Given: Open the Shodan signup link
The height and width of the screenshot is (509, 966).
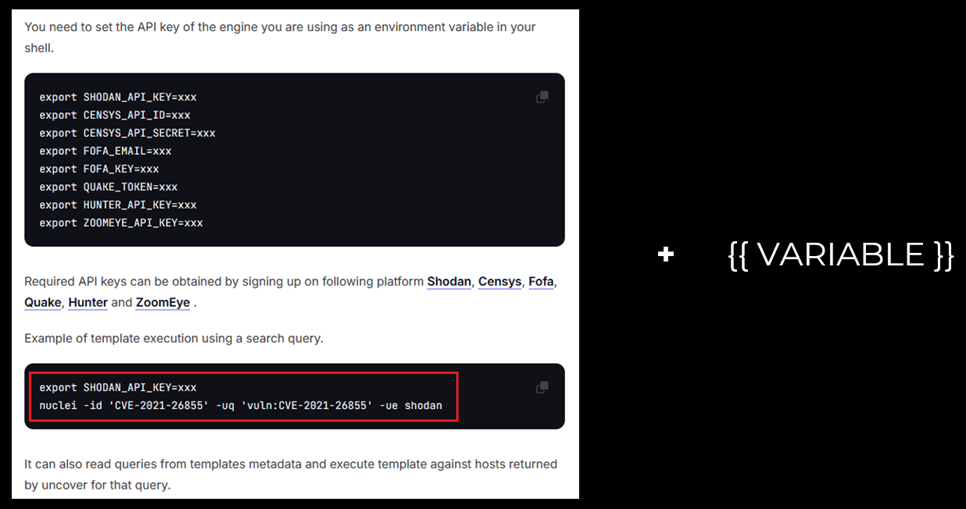Looking at the screenshot, I should pos(449,282).
